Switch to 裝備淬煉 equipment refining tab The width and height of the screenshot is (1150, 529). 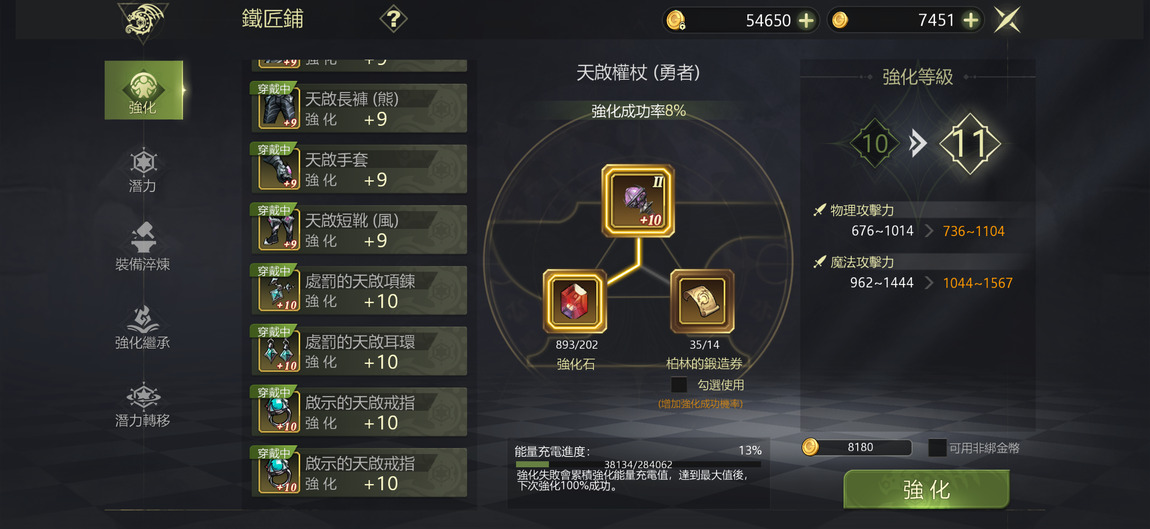(143, 248)
